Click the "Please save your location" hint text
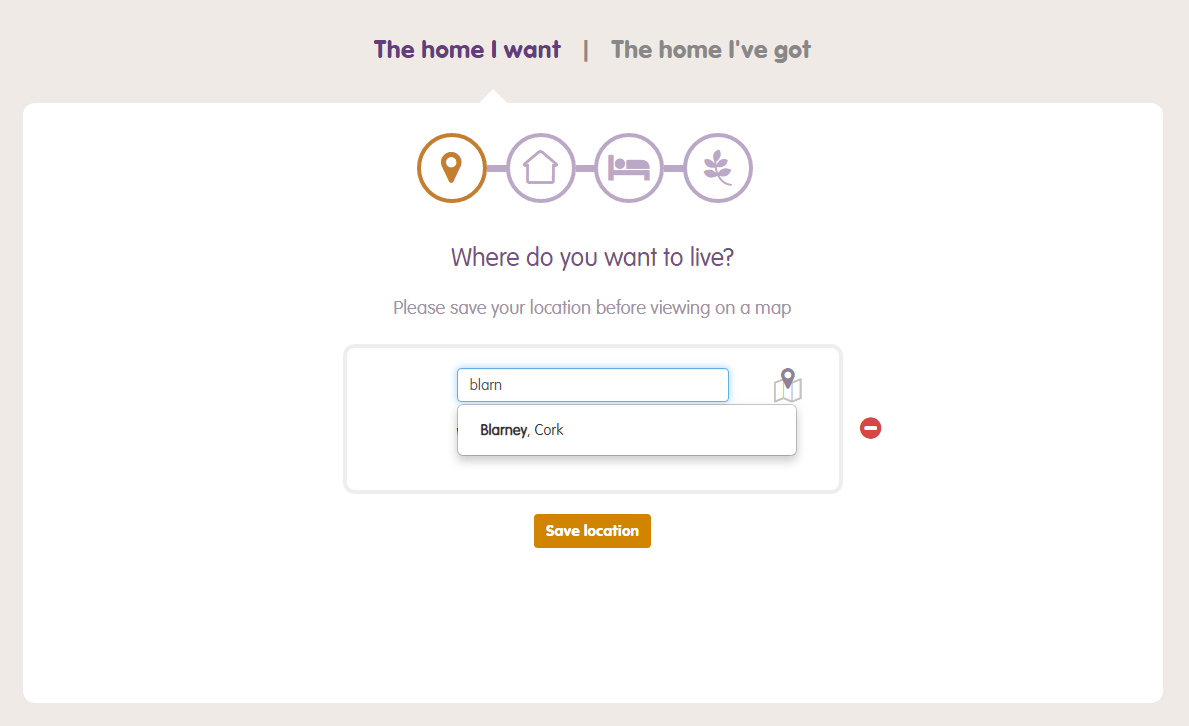 (592, 307)
